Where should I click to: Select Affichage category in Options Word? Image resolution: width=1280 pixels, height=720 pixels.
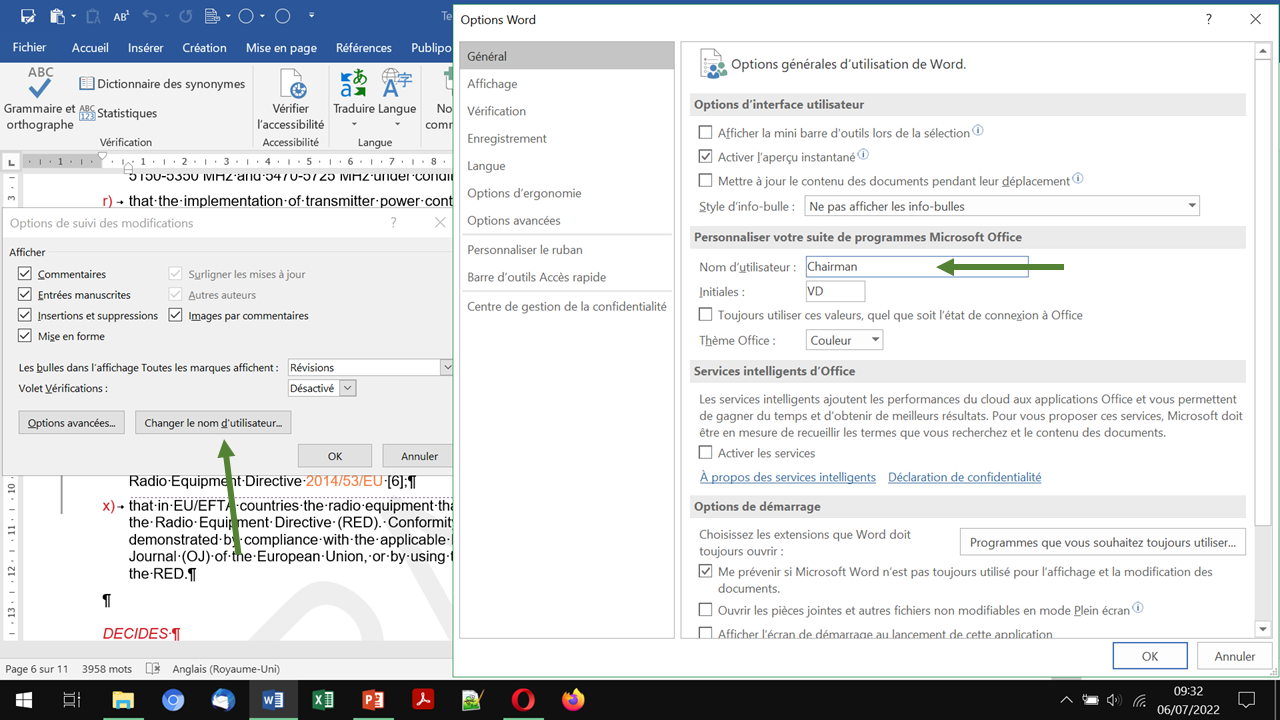567,84
